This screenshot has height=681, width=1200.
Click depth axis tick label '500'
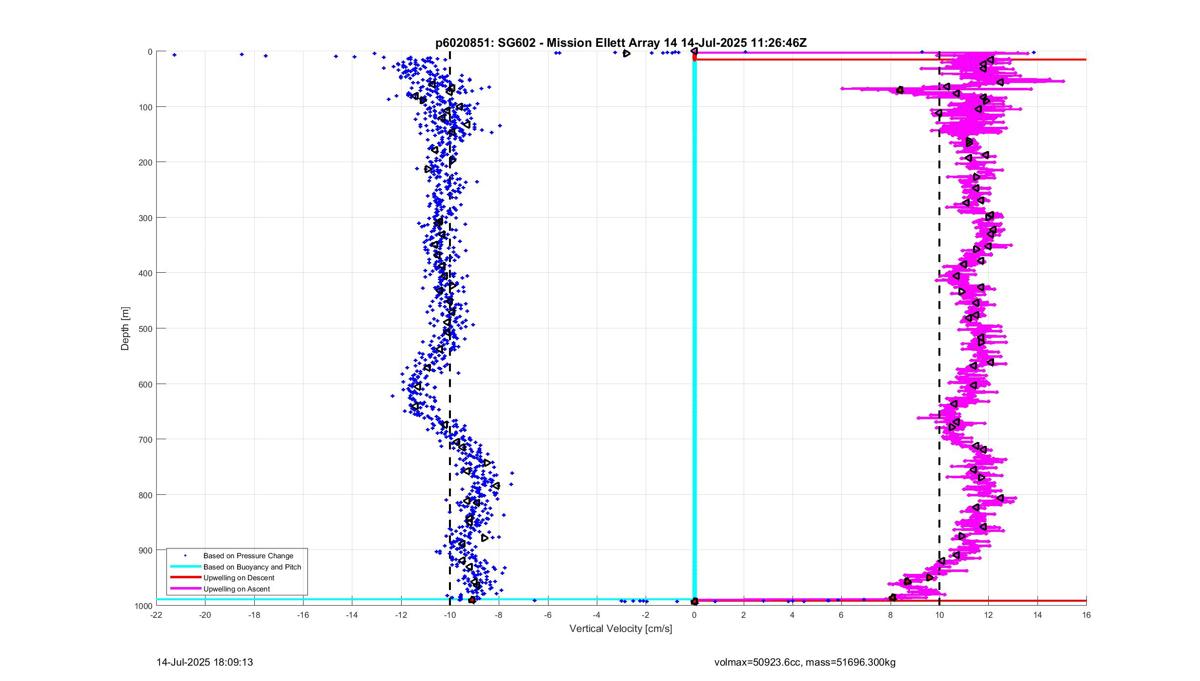[x=144, y=329]
